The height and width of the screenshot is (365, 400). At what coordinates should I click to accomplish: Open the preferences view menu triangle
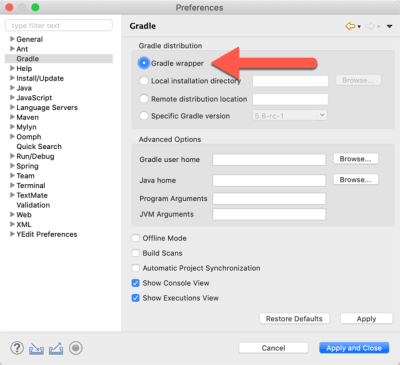click(389, 26)
